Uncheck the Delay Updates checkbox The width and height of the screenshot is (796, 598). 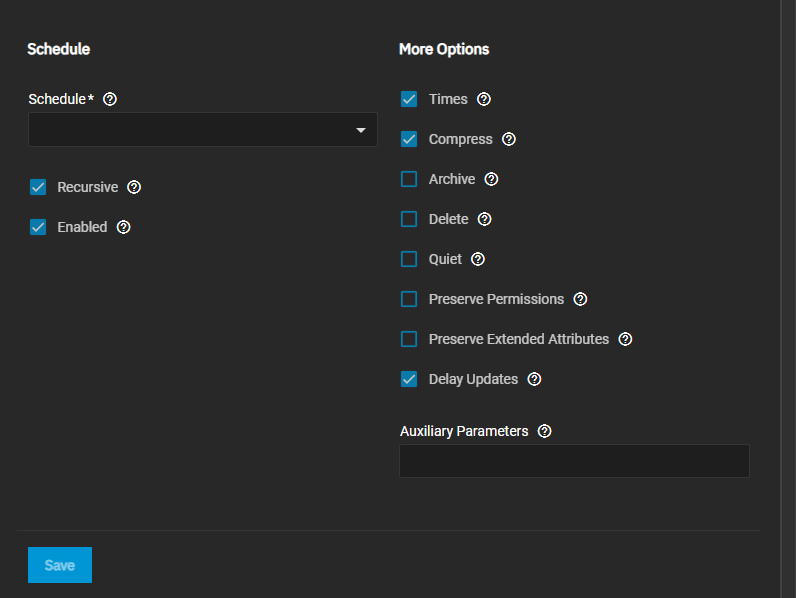click(x=409, y=379)
